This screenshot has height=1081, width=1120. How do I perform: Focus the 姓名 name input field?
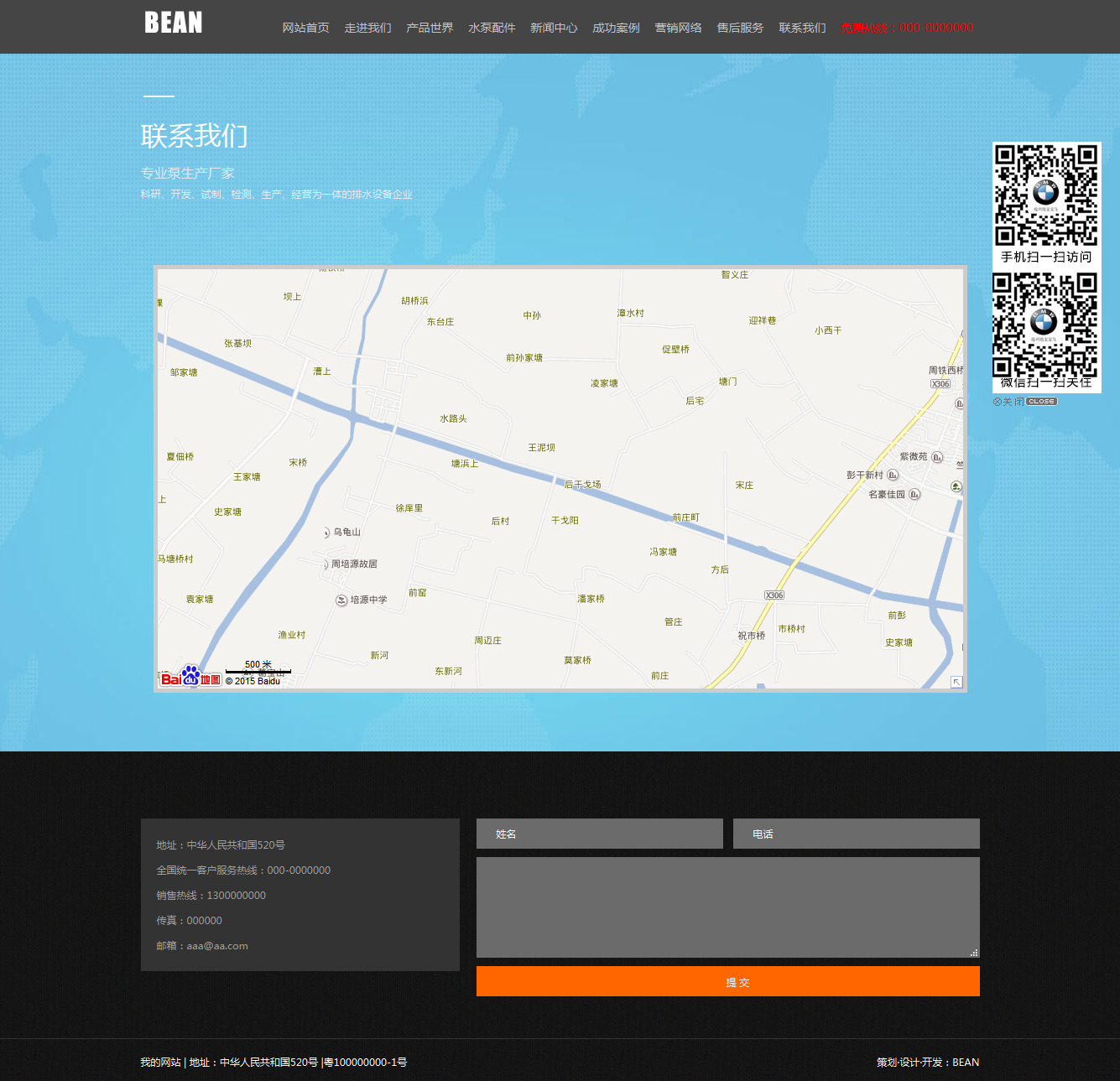click(x=599, y=834)
